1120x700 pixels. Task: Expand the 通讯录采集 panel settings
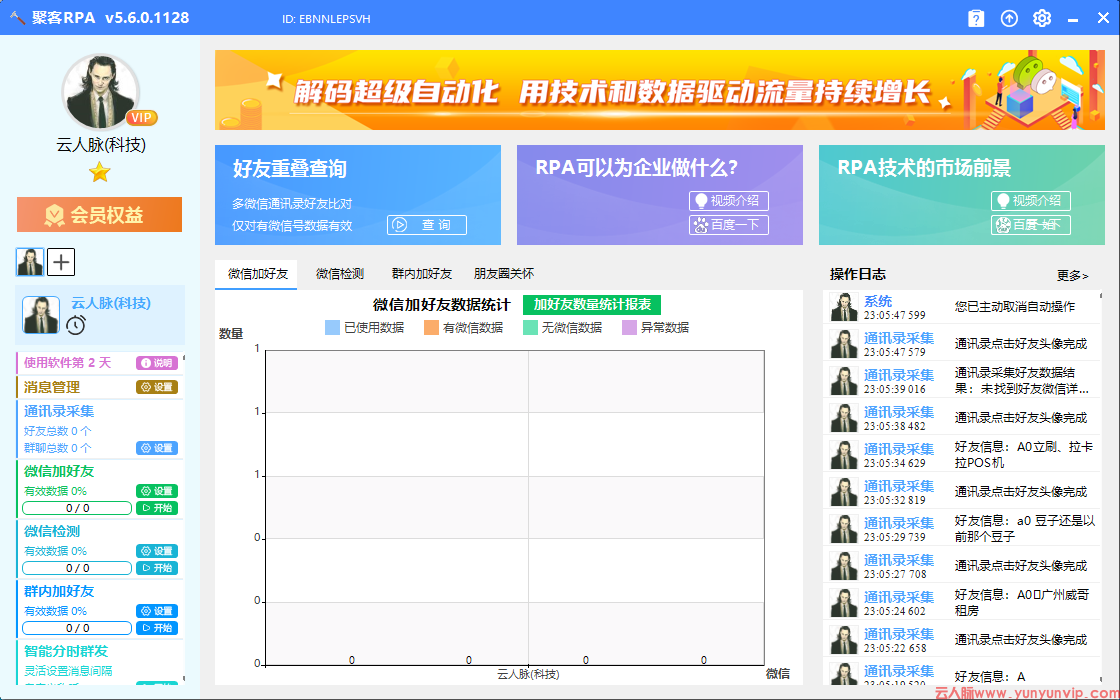click(x=158, y=448)
